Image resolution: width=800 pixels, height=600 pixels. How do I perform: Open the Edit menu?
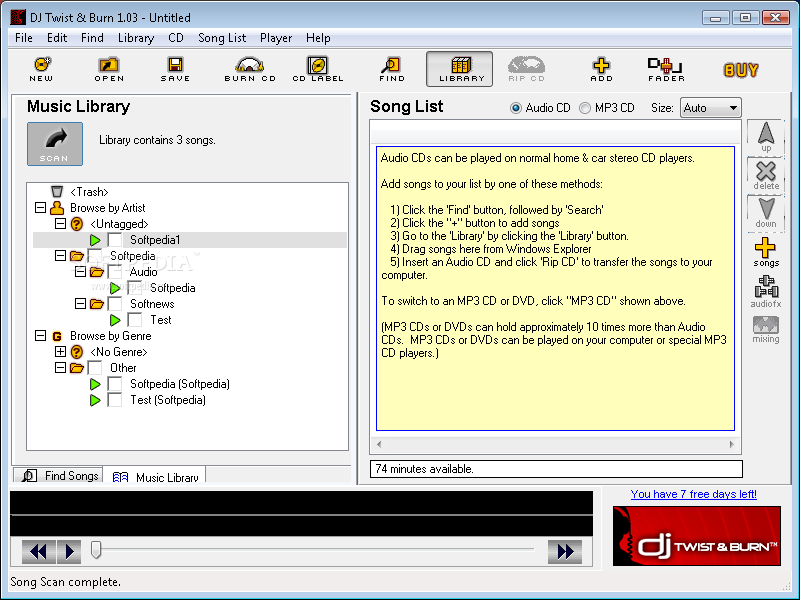pyautogui.click(x=57, y=38)
